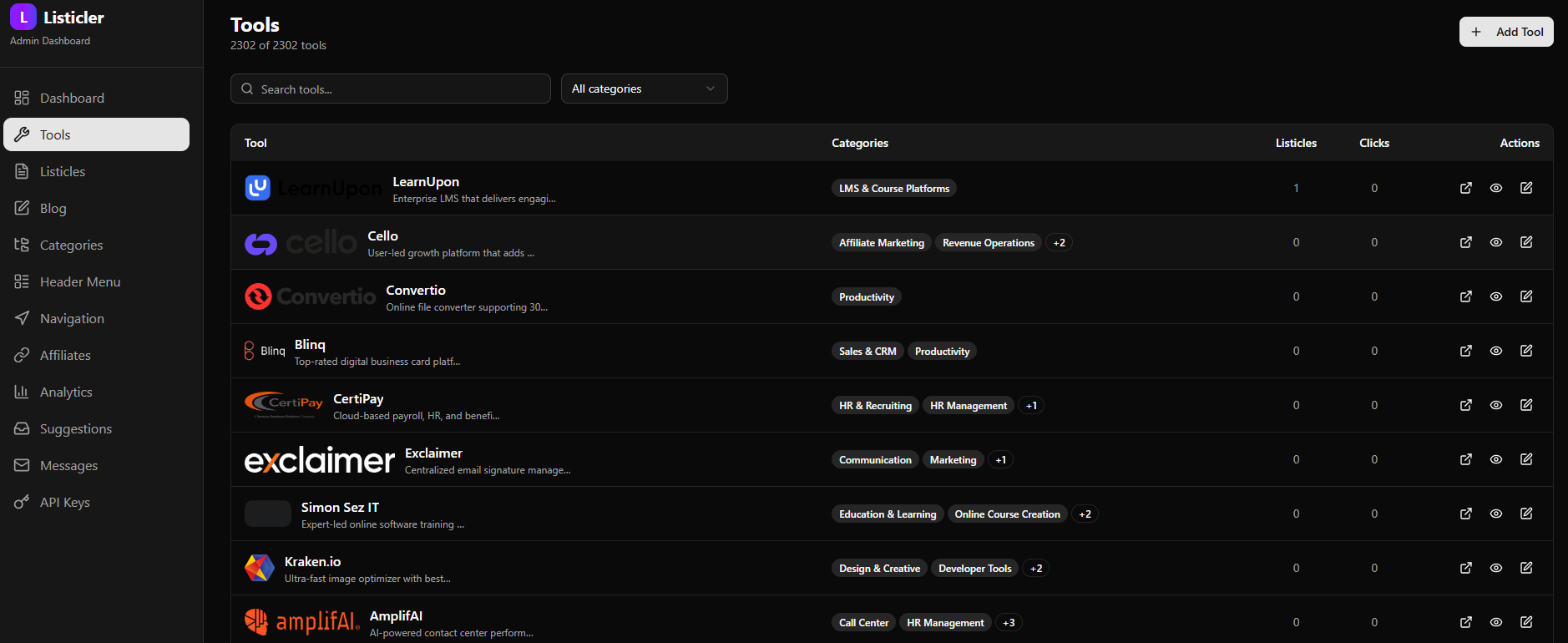Click edit icon for Exclaimer
Screen dimensions: 1568x643
coord(1526,459)
